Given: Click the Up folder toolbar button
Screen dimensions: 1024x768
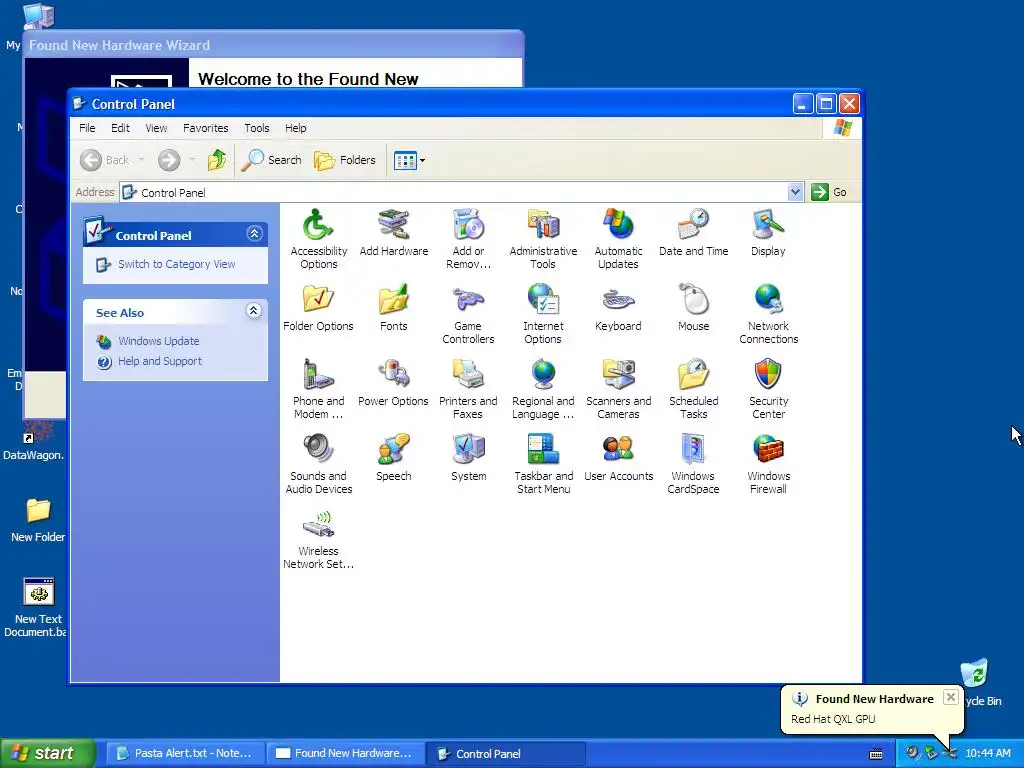Looking at the screenshot, I should pyautogui.click(x=217, y=160).
